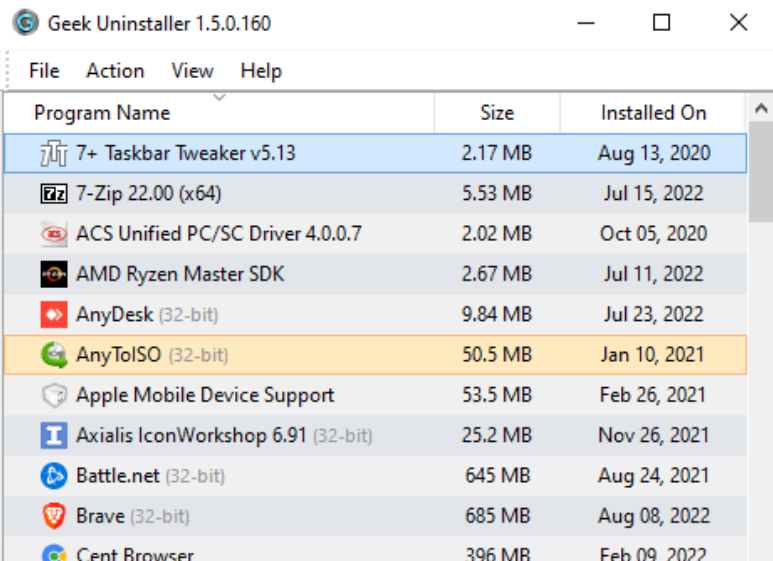Maximize the Geek Uninstaller window
The width and height of the screenshot is (773, 561).
[661, 23]
